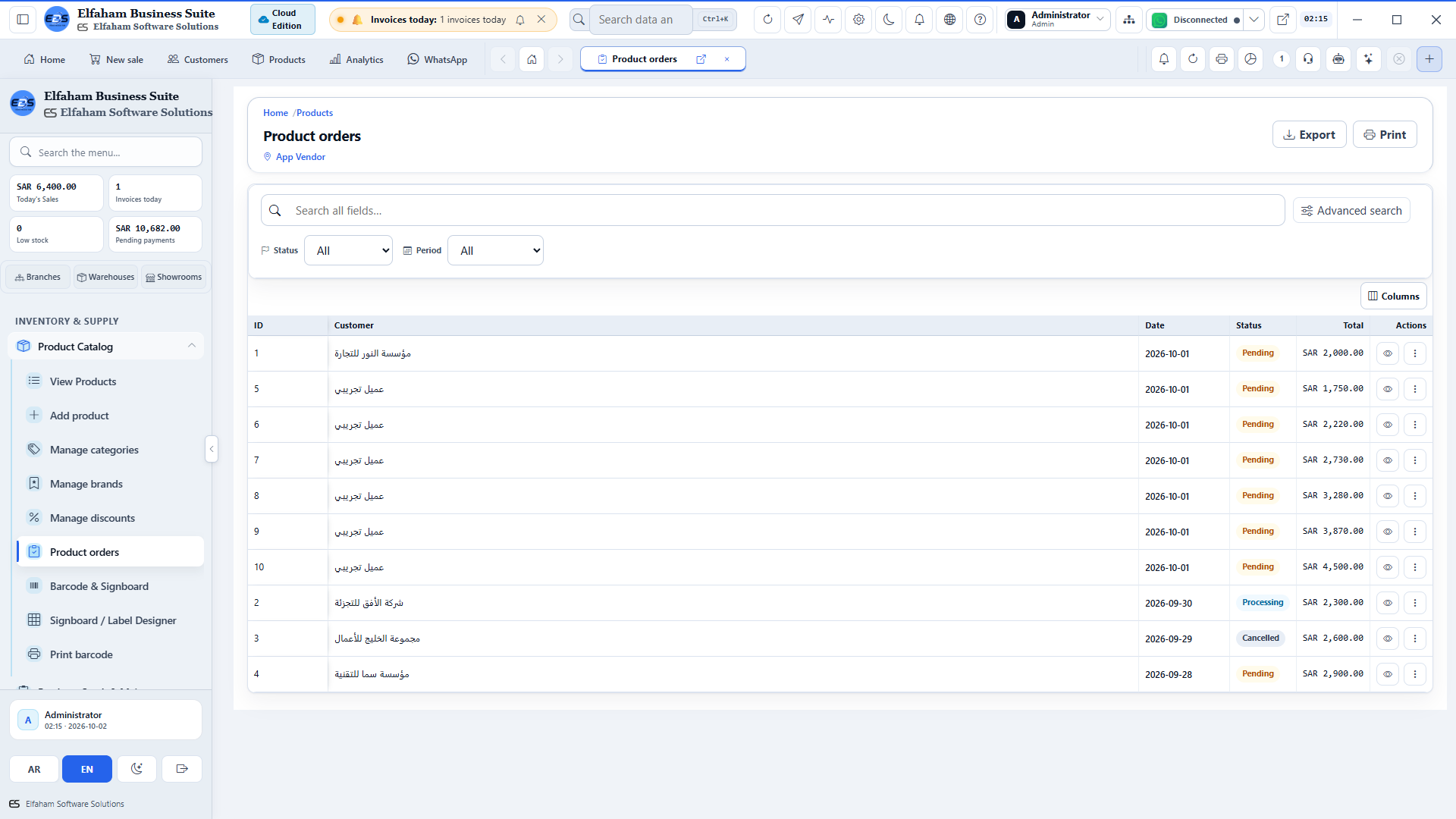The height and width of the screenshot is (819, 1456).
Task: Open Manage discounts in sidebar
Action: coord(110,518)
